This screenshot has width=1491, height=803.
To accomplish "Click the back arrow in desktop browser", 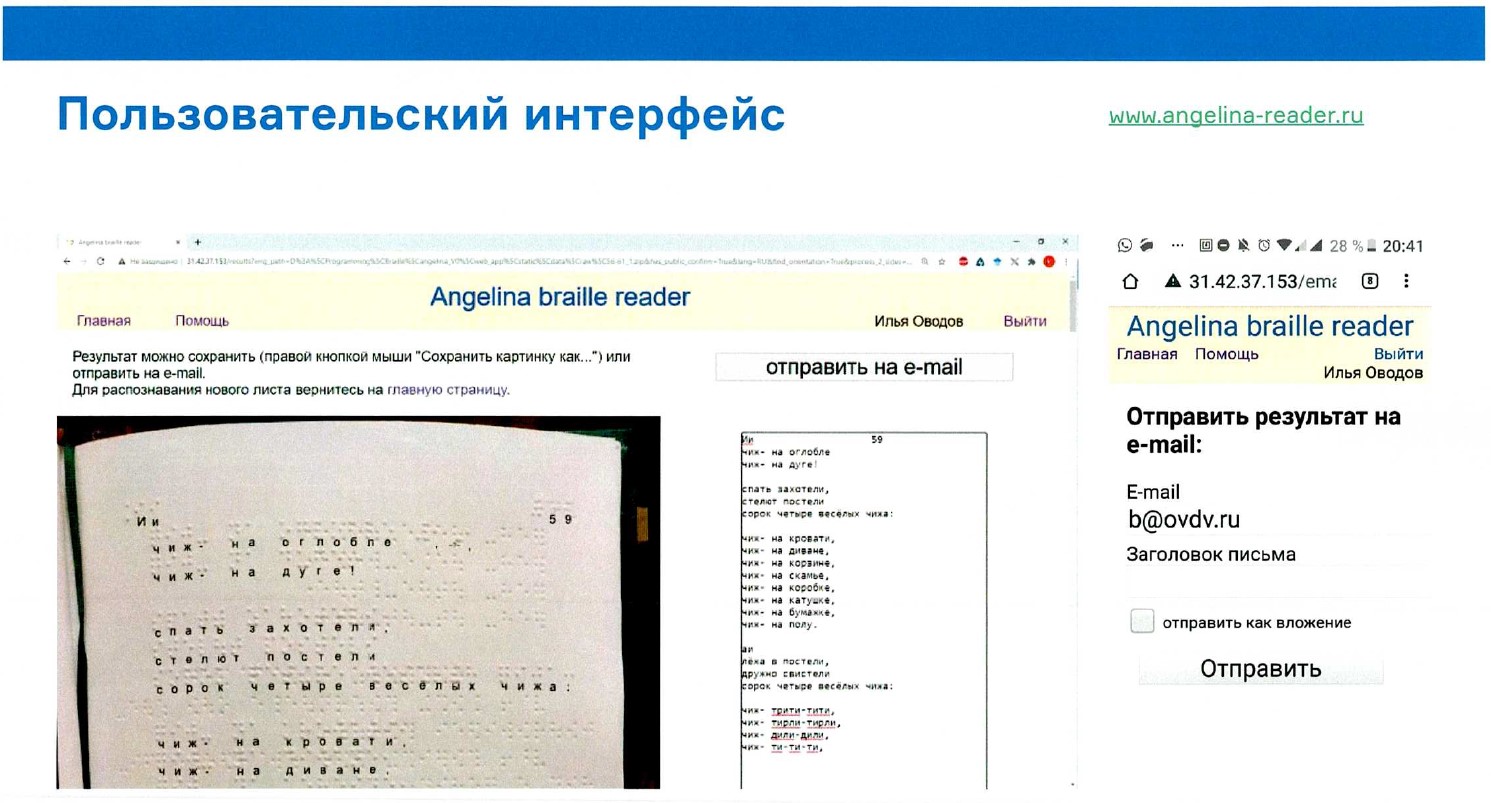I will click(x=67, y=261).
